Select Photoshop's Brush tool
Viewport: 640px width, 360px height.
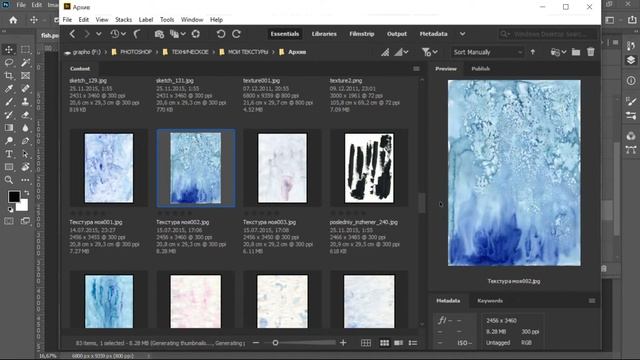(x=9, y=102)
